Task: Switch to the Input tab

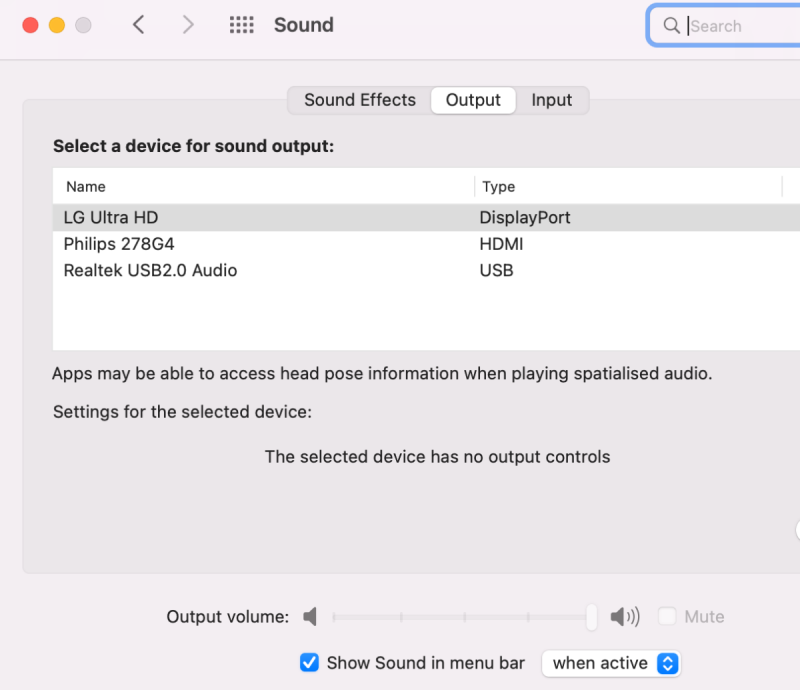Action: (551, 100)
